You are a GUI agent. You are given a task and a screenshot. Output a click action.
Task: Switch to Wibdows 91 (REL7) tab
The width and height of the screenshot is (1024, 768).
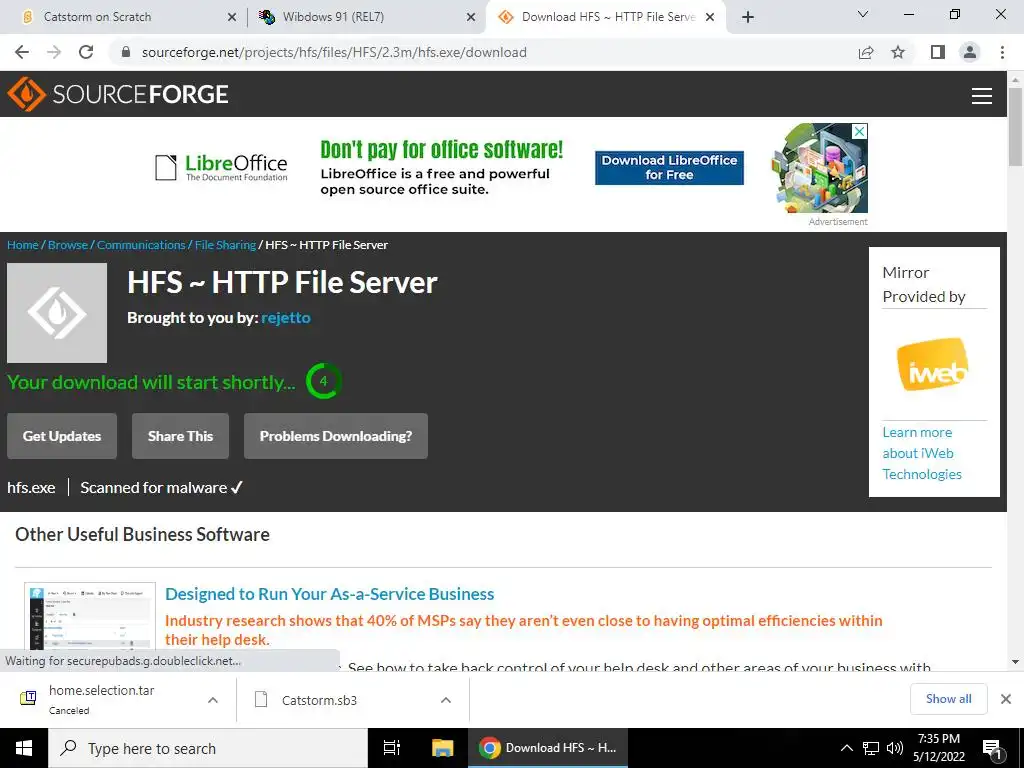[x=366, y=17]
